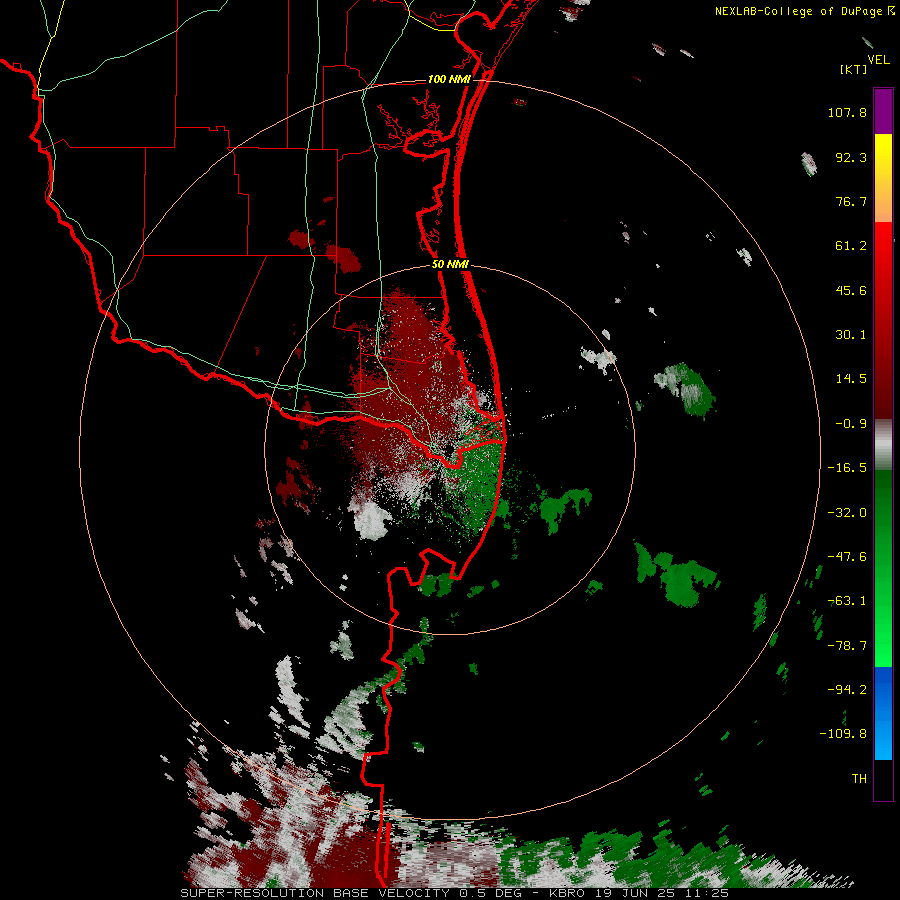Click the NEXLAB-College of DuPage title text
This screenshot has width=900, height=900.
798,11
